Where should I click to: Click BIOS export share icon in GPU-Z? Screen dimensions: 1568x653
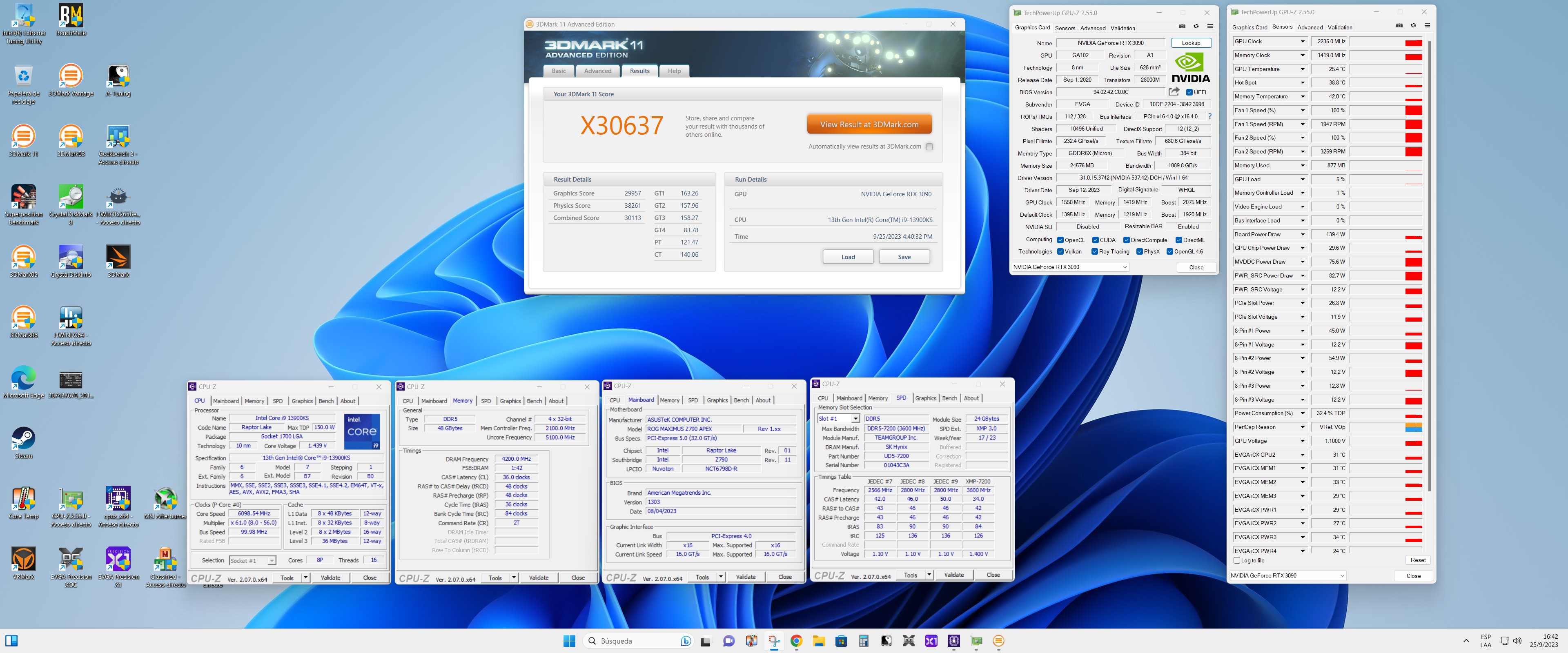click(x=1174, y=92)
